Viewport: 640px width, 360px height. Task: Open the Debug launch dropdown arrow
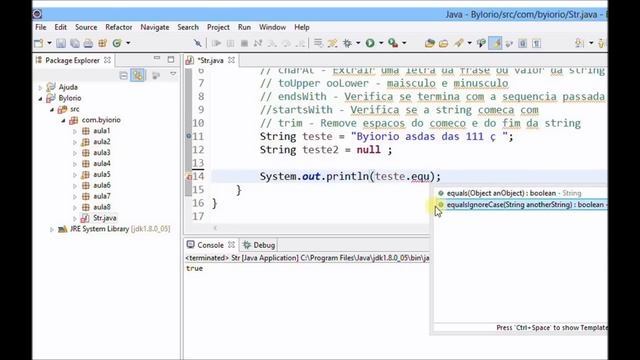click(358, 43)
